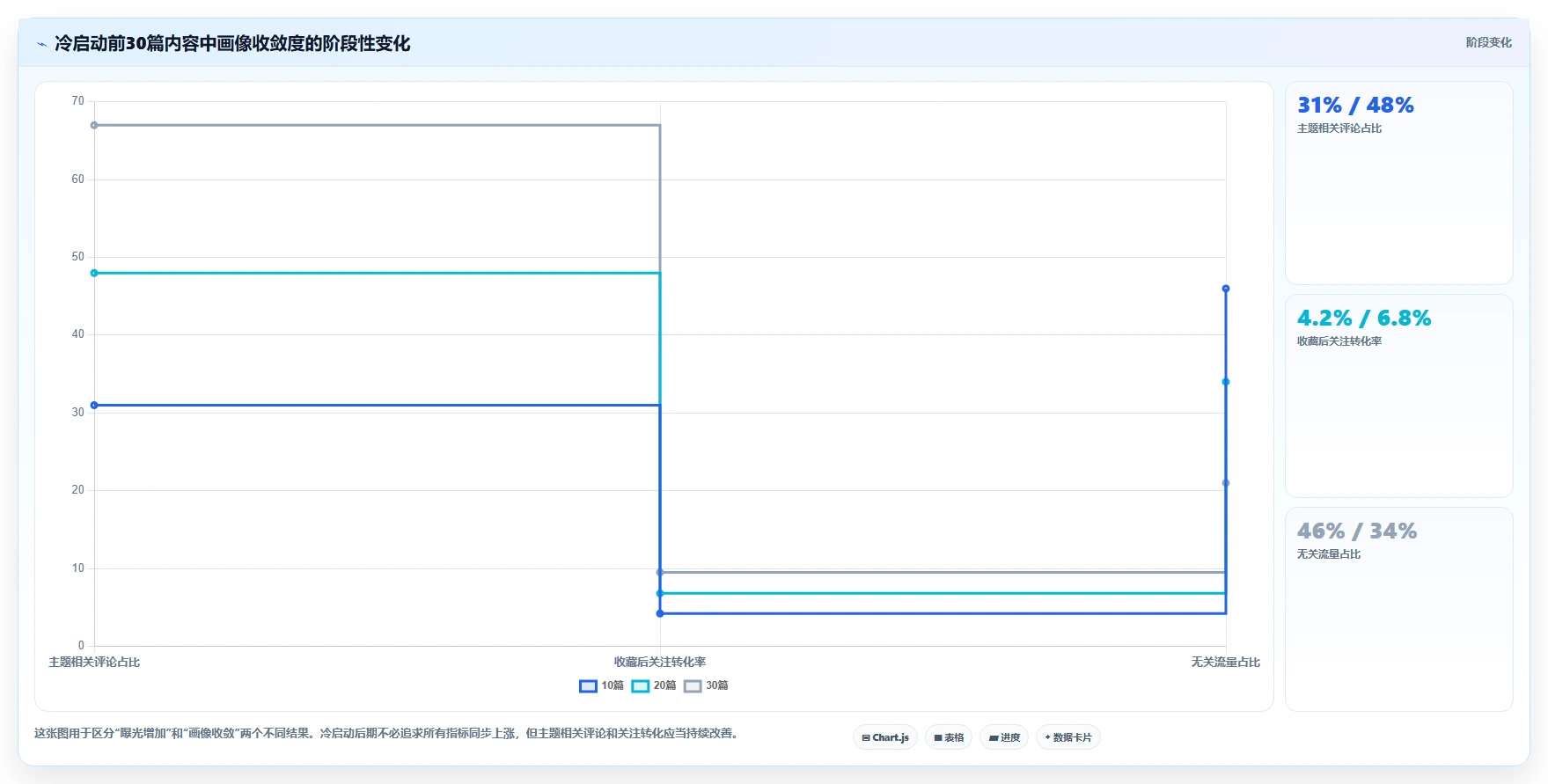Viewport: 1548px width, 784px height.
Task: Click the chart title 冷启动前30篇内容中画像收敛度的阶段性变化
Action: pyautogui.click(x=232, y=43)
